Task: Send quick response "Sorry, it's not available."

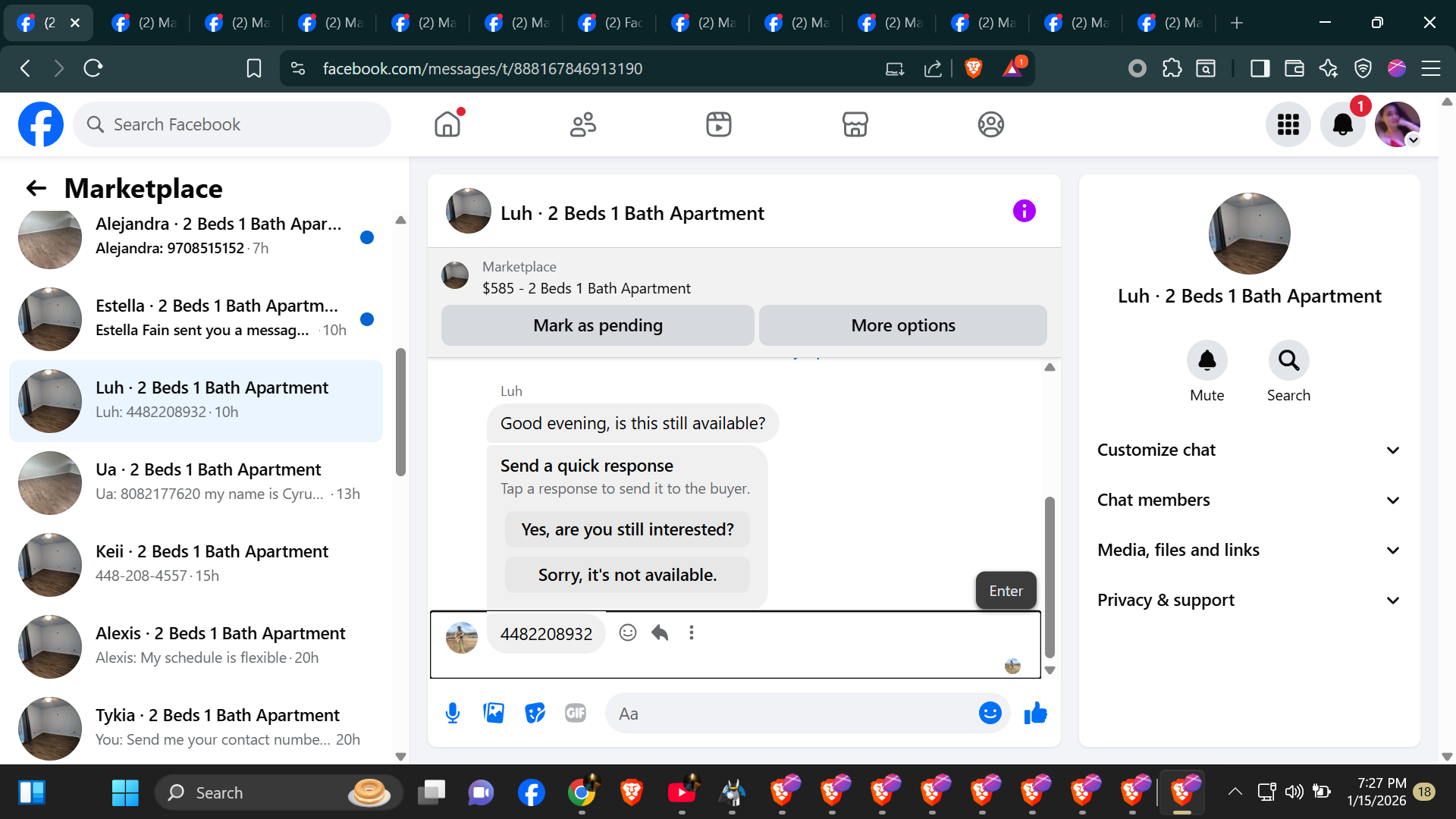Action: (627, 575)
